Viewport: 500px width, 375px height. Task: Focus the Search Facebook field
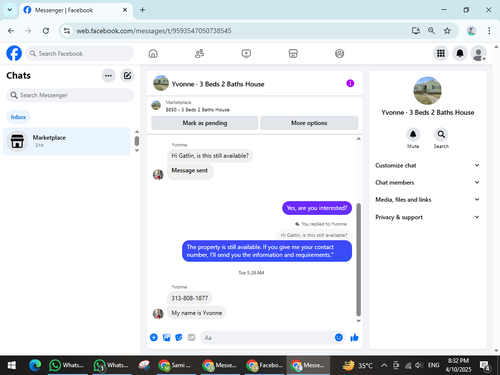(80, 53)
